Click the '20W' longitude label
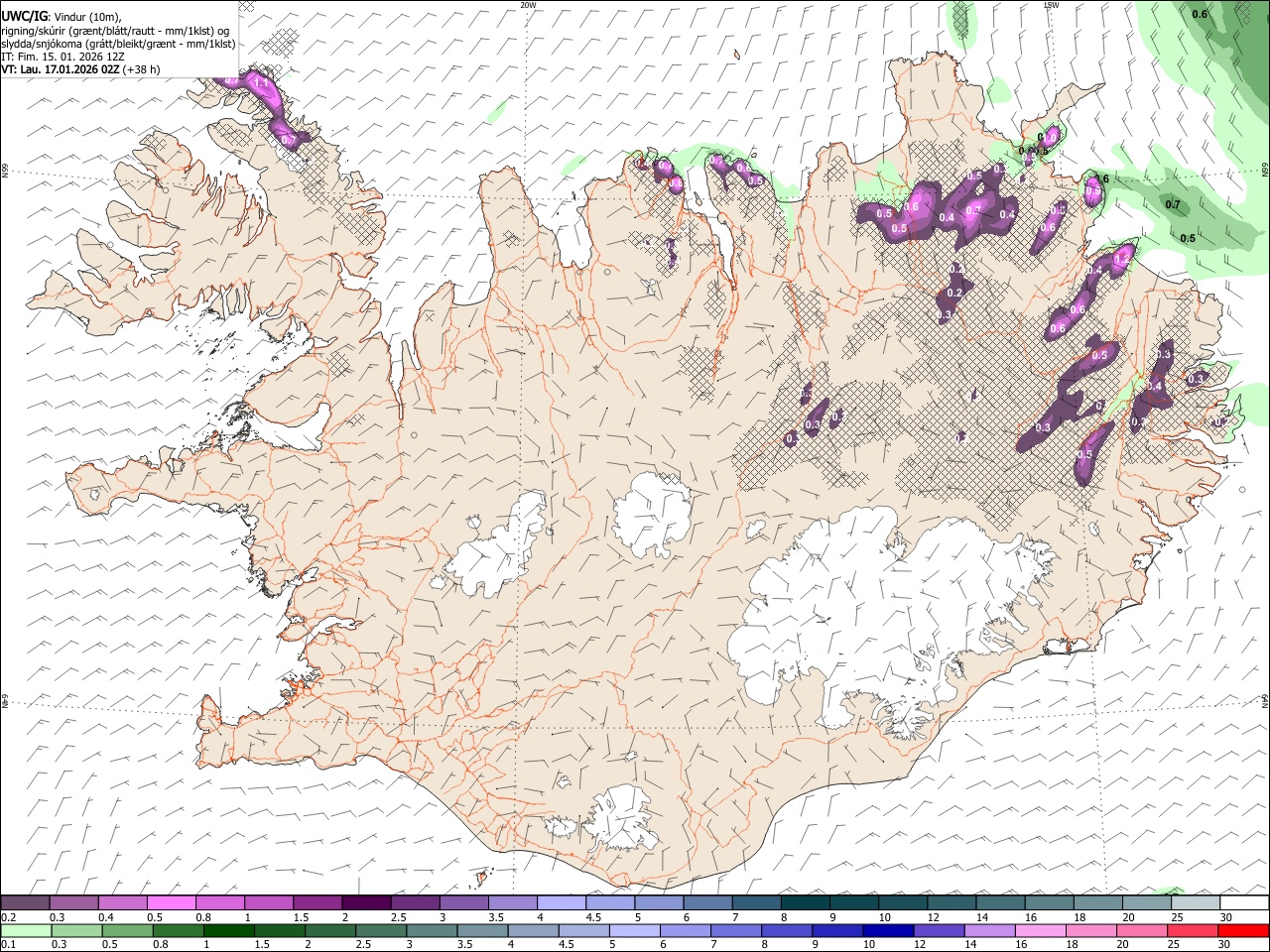This screenshot has height=952, width=1270. 528,5
